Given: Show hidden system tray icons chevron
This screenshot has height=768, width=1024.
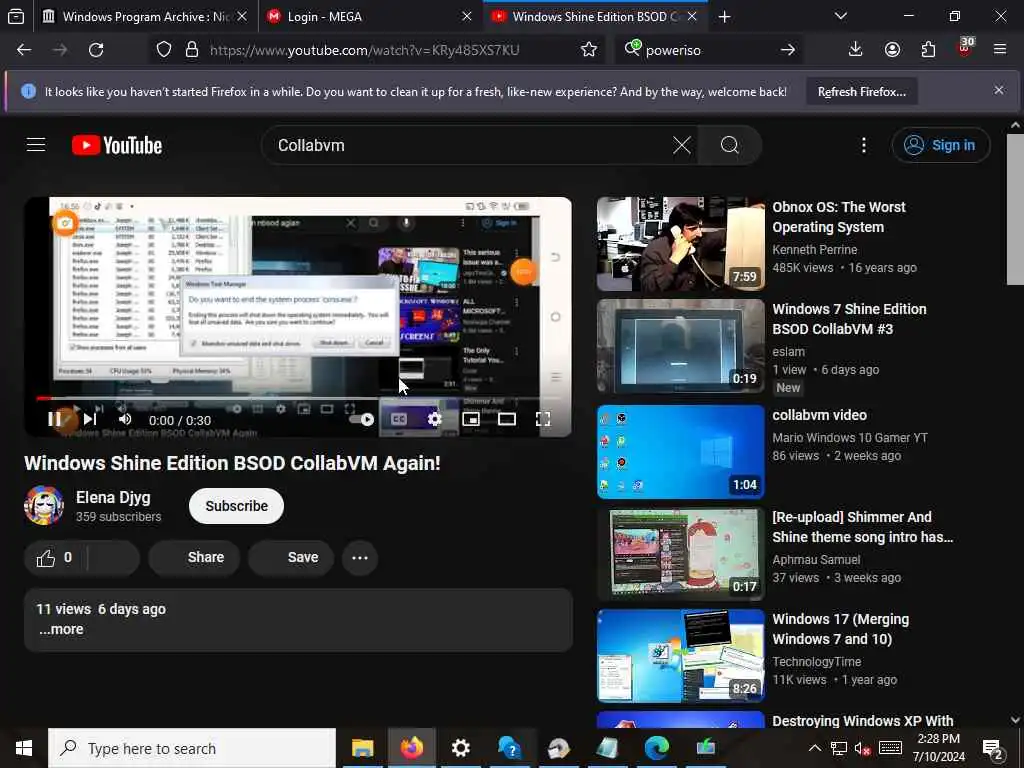Looking at the screenshot, I should point(814,748).
